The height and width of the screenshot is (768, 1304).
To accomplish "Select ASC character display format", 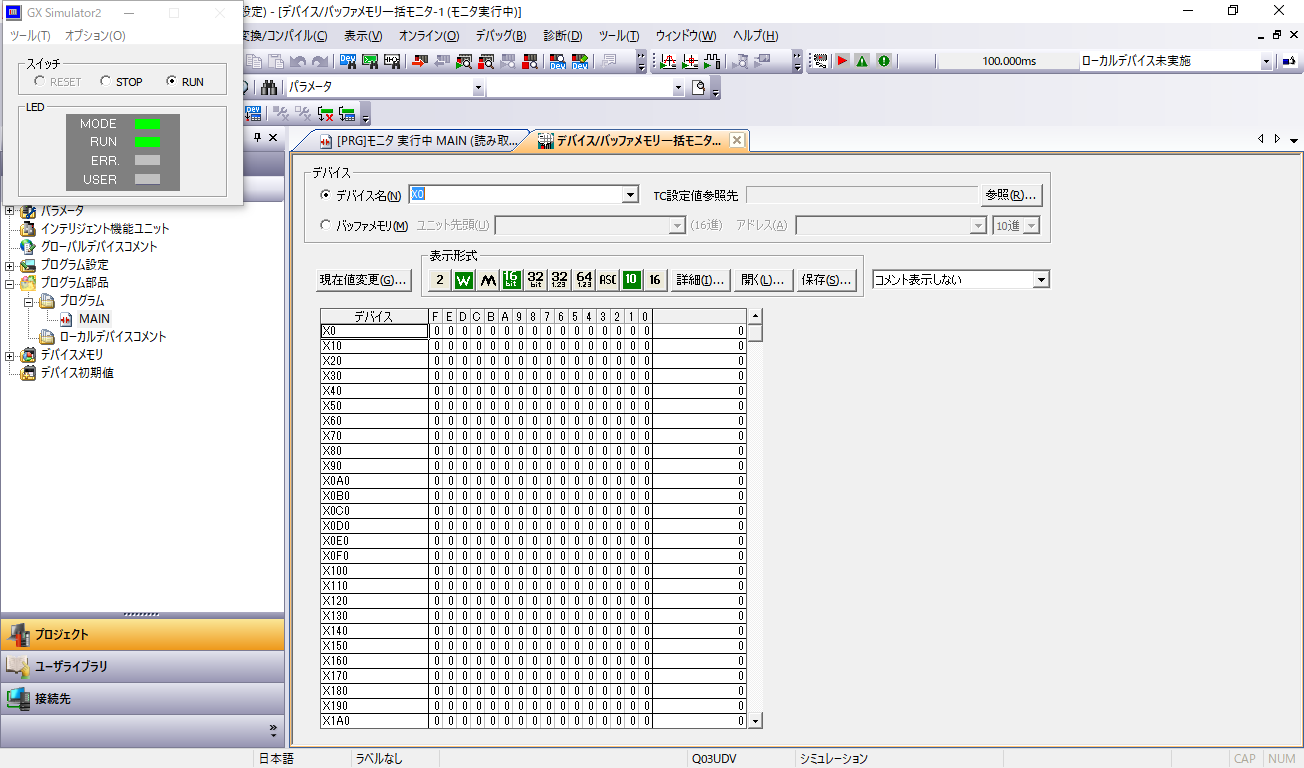I will coord(608,280).
